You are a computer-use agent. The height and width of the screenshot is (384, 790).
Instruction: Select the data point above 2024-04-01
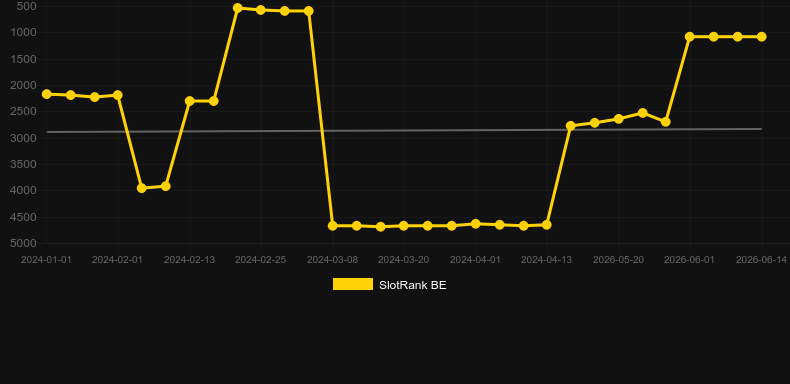pyautogui.click(x=475, y=224)
